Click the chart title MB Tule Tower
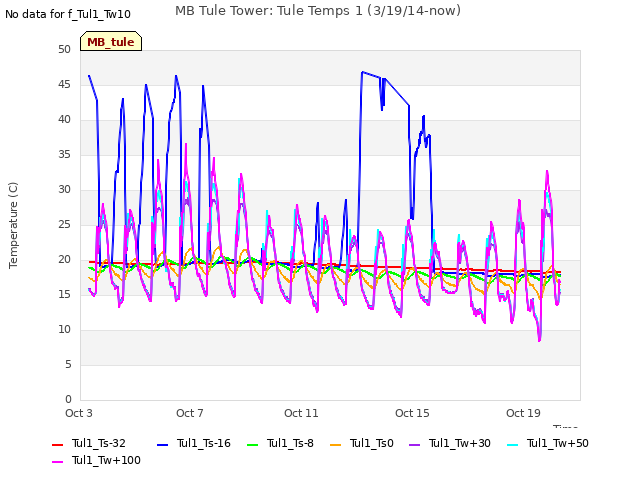640x480 pixels. point(318,11)
